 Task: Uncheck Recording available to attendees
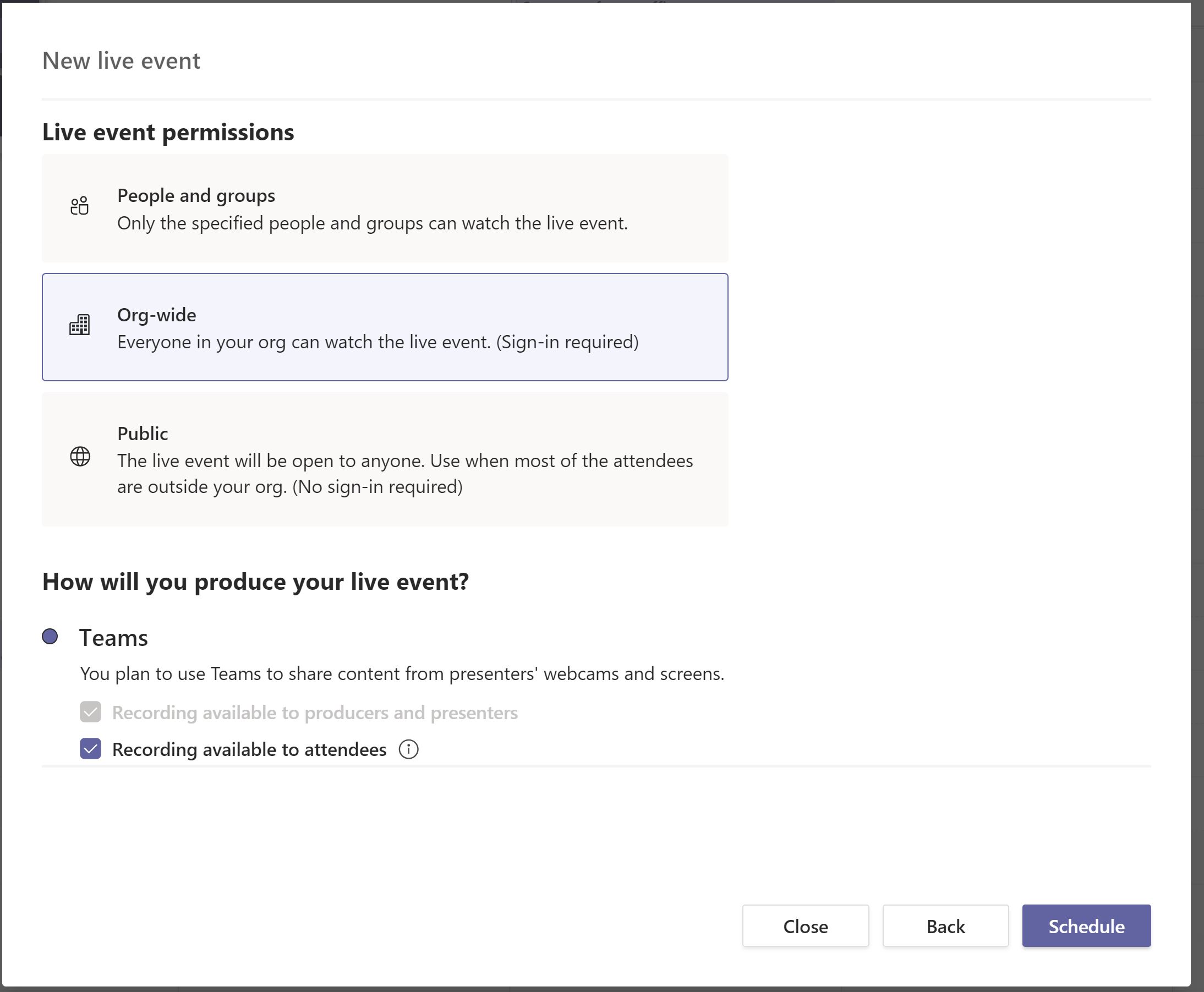pos(91,749)
